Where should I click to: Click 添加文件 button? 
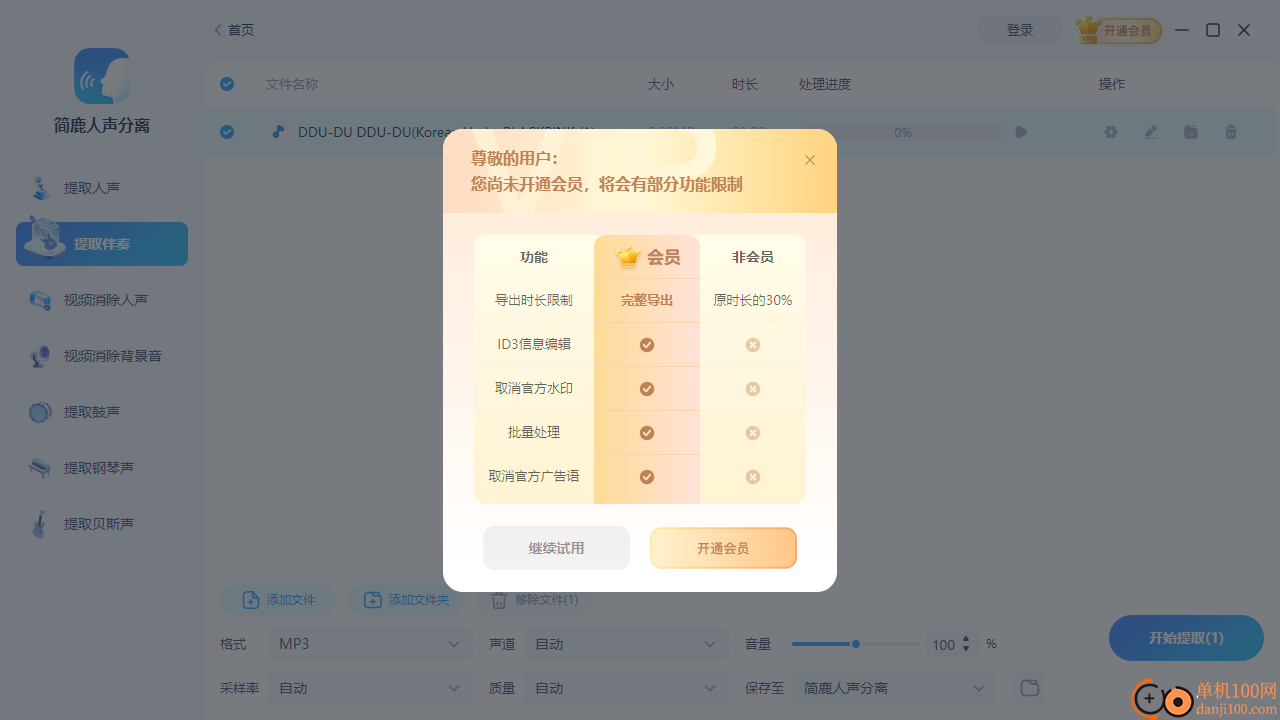click(x=279, y=600)
